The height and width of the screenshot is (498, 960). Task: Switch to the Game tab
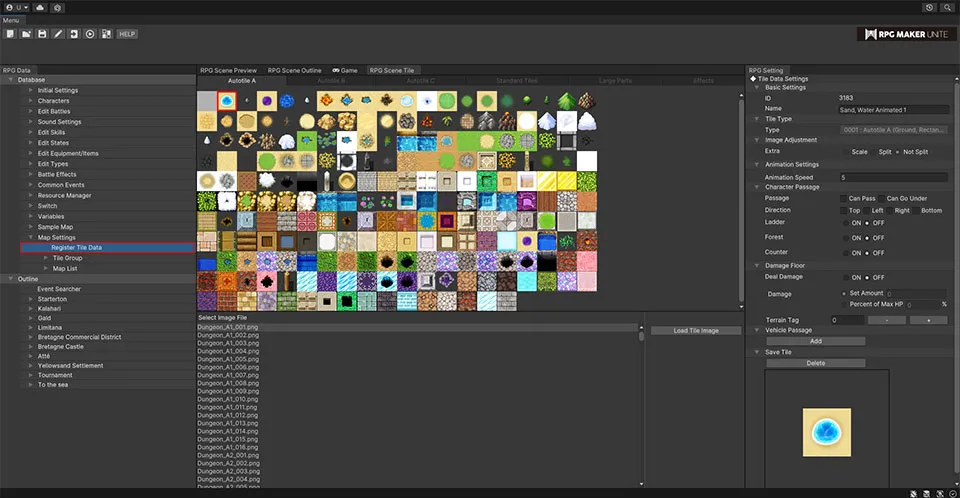345,70
